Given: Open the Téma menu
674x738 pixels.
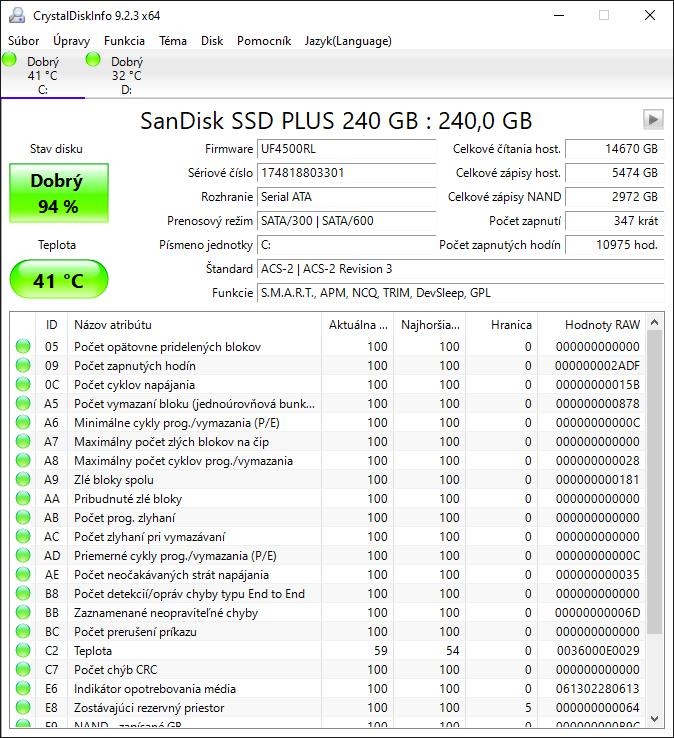Looking at the screenshot, I should coord(173,41).
